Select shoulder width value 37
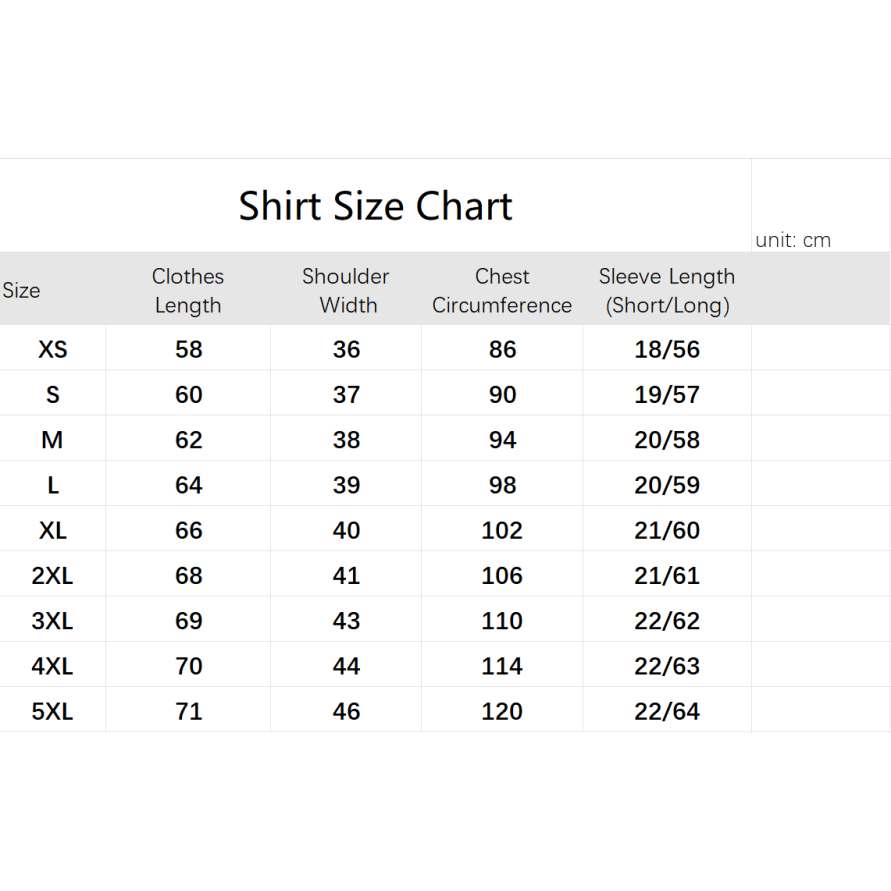The height and width of the screenshot is (891, 891). pos(347,394)
